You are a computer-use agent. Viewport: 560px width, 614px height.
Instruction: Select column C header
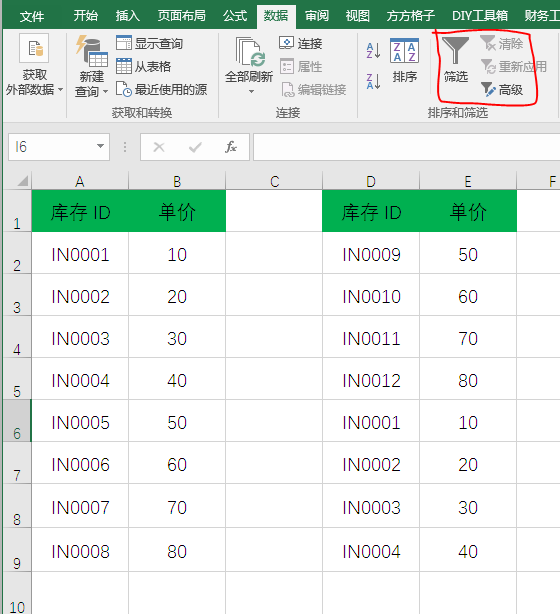tap(274, 181)
